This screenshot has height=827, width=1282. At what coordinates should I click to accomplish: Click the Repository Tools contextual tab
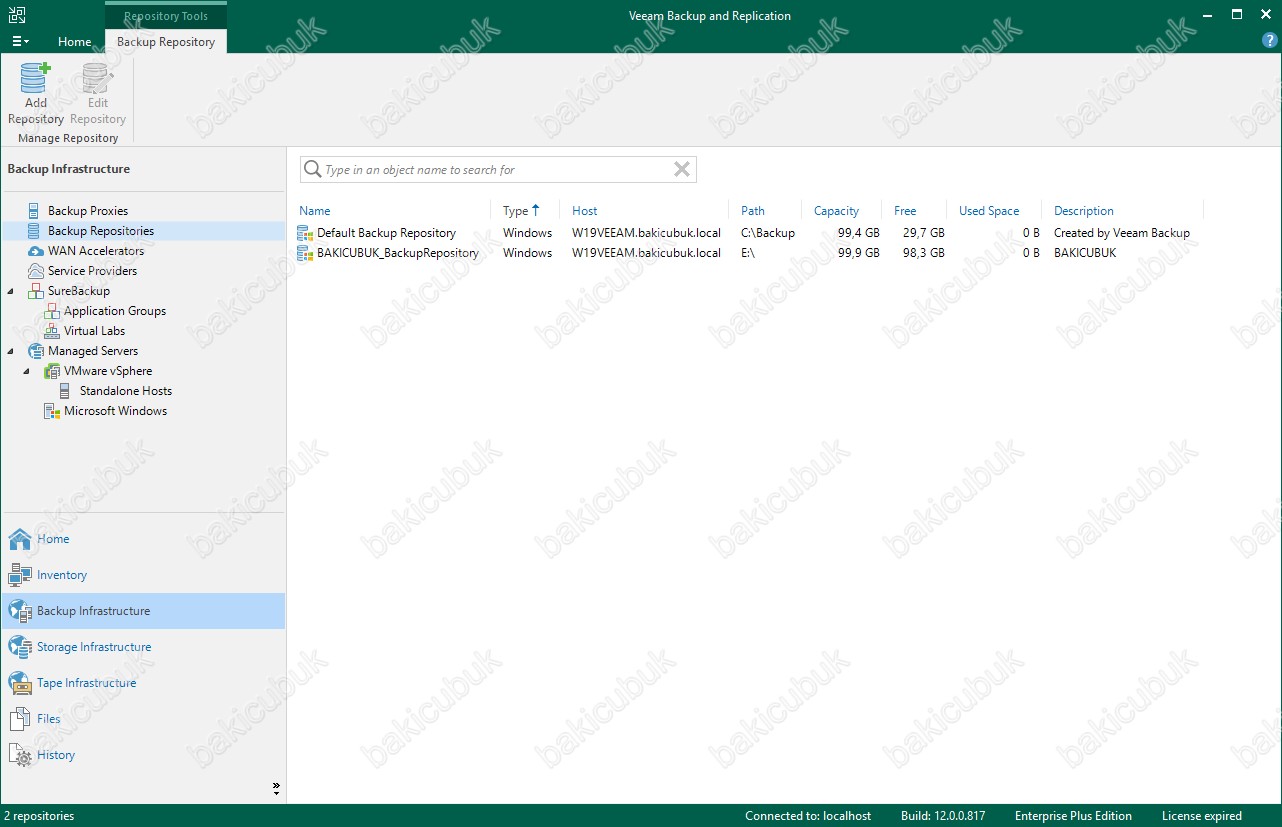[x=166, y=16]
